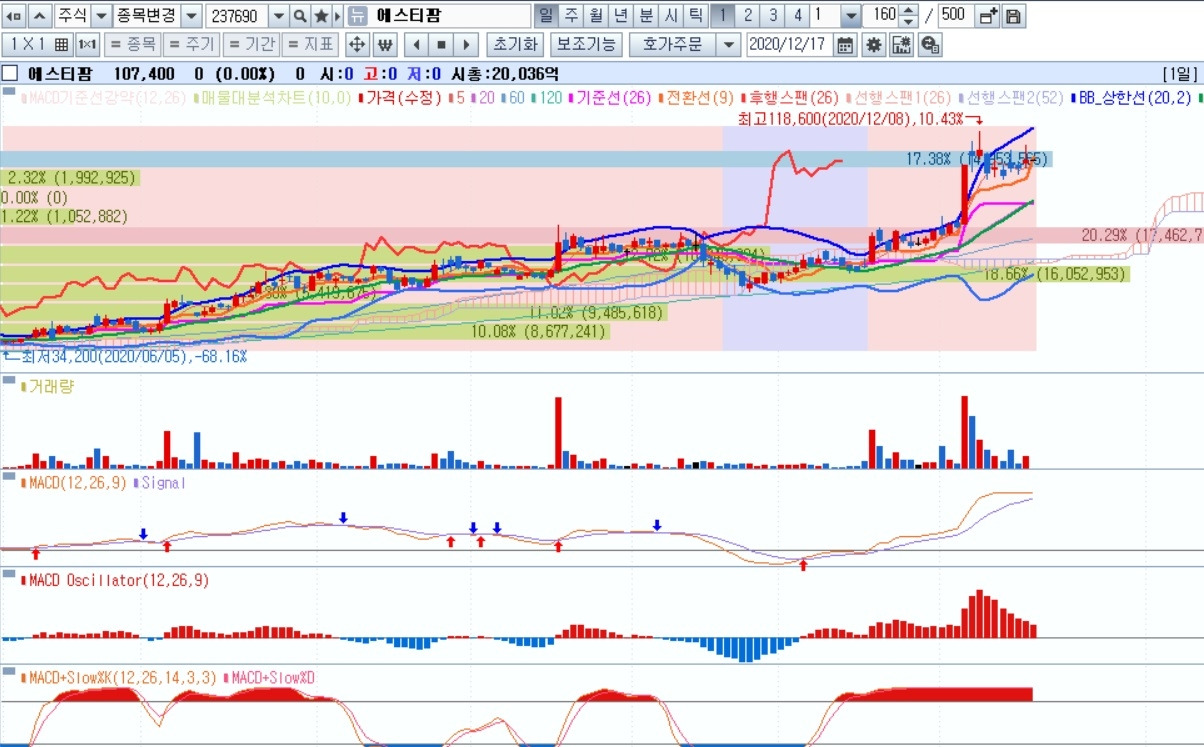Select the crosshair move tool icon
This screenshot has height=747, width=1204.
358,45
